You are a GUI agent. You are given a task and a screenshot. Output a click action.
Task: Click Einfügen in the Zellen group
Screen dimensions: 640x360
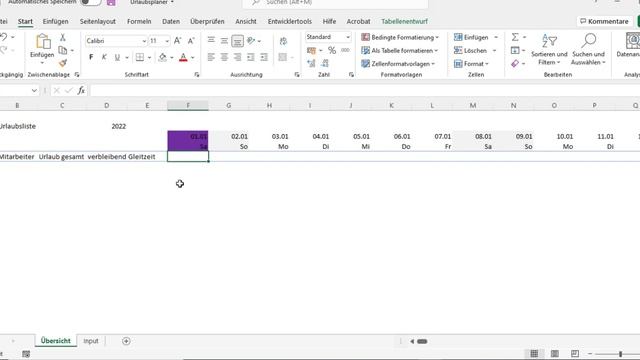tap(471, 37)
